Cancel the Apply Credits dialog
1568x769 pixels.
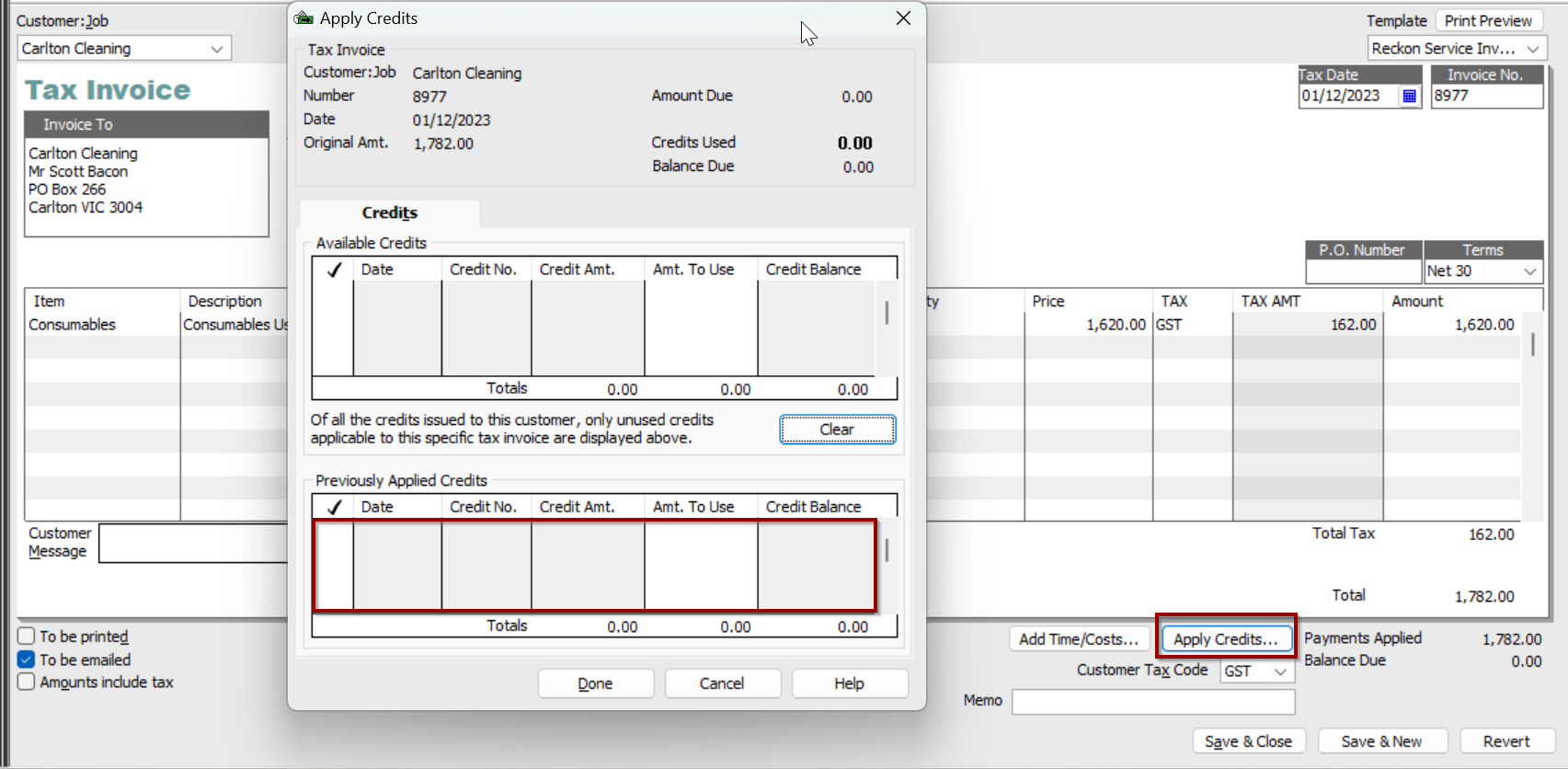[x=722, y=683]
